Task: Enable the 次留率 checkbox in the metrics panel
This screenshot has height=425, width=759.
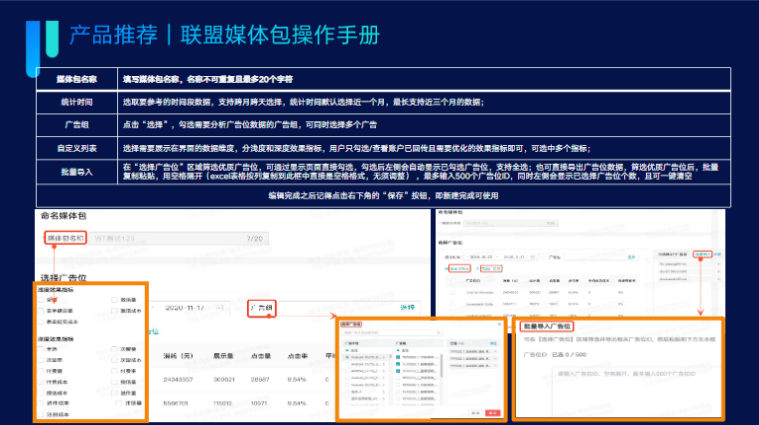Action: click(40, 359)
